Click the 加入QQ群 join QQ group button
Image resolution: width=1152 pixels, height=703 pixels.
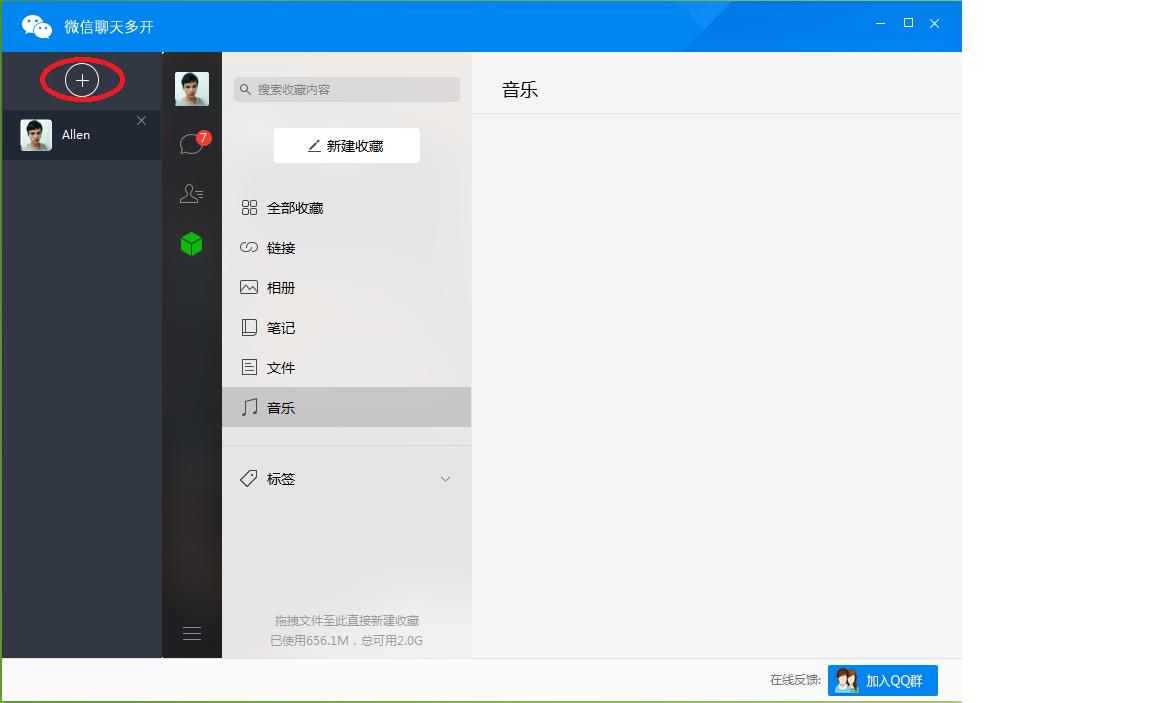[883, 680]
